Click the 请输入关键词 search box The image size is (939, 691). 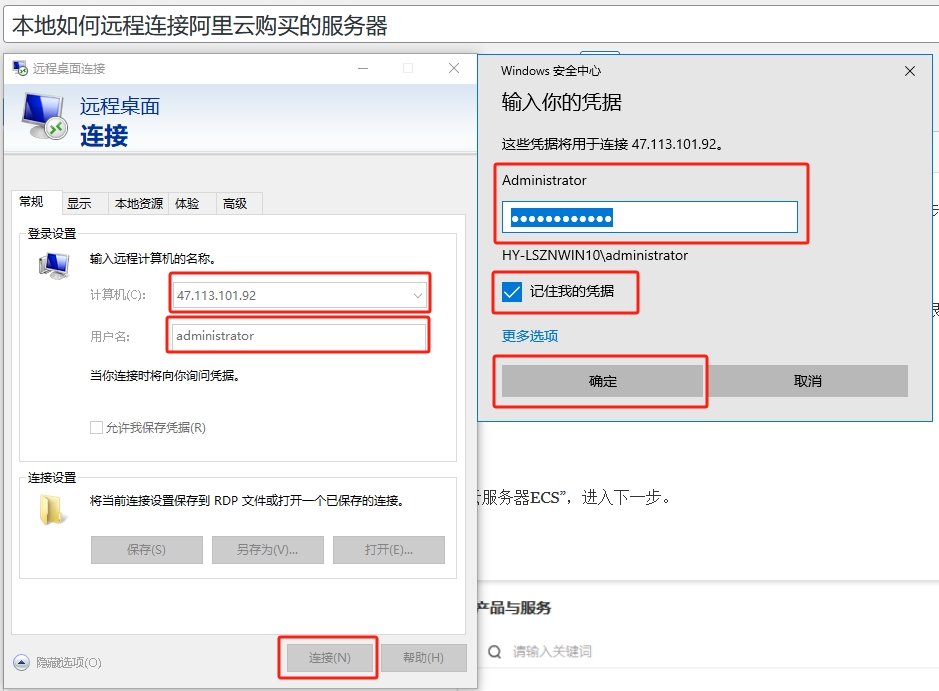pyautogui.click(x=552, y=651)
